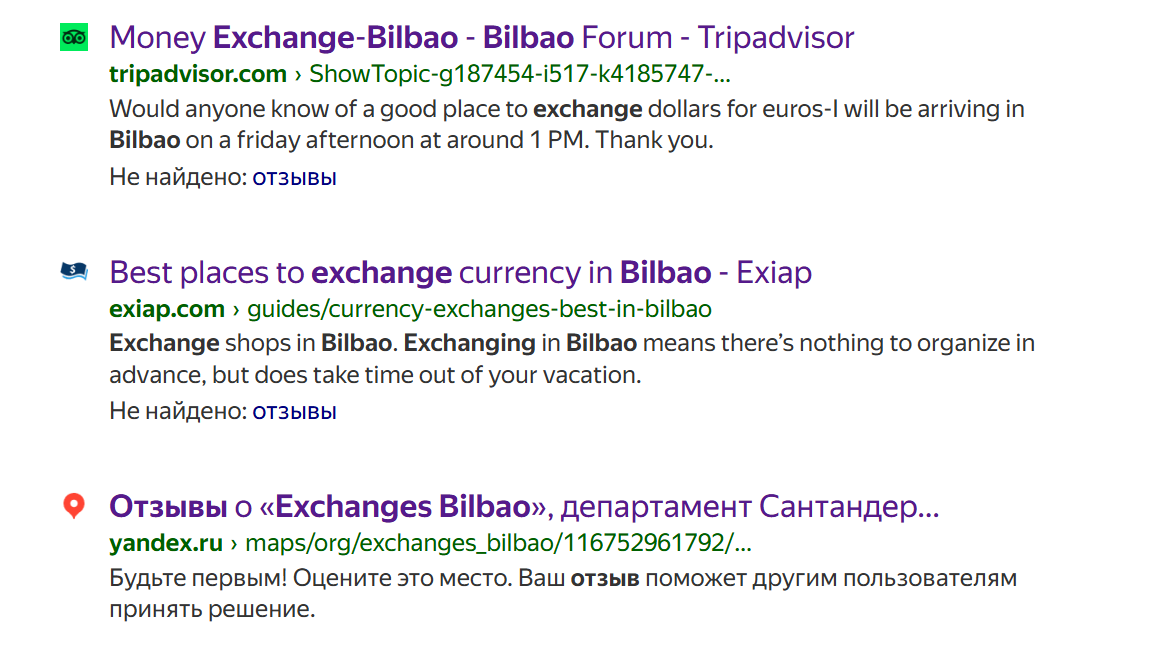Image resolution: width=1162 pixels, height=670 pixels.
Task: Open Best places to exchange currency result
Action: click(460, 272)
